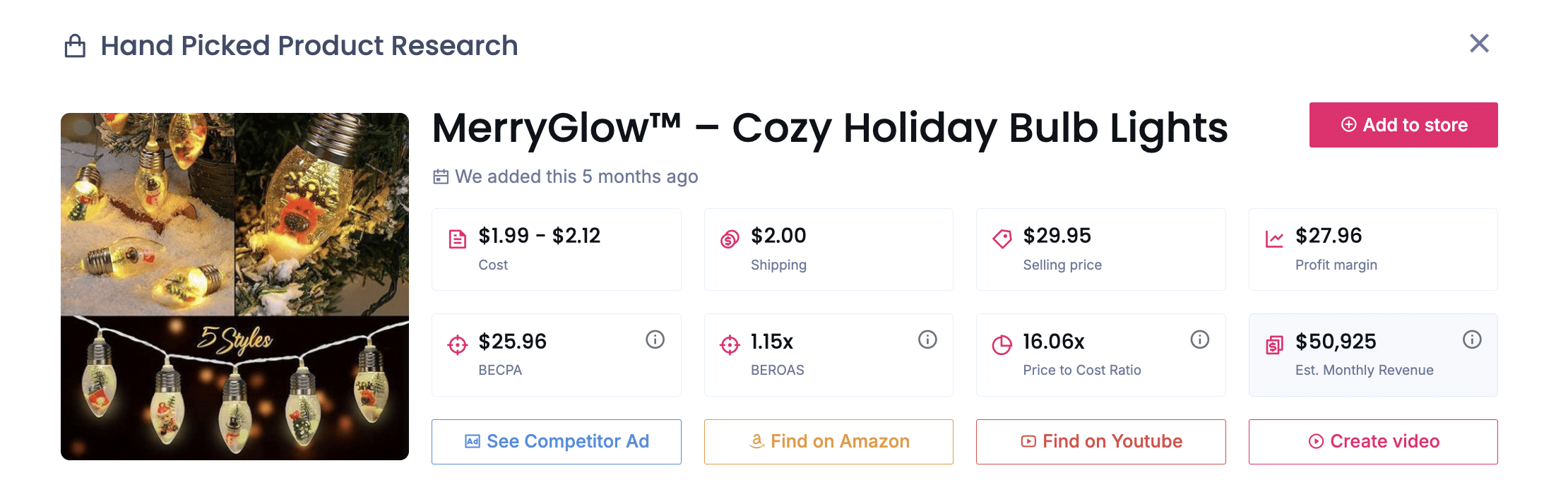1568x480 pixels.
Task: Close the Hand Picked Product Research panel
Action: pos(1480,44)
